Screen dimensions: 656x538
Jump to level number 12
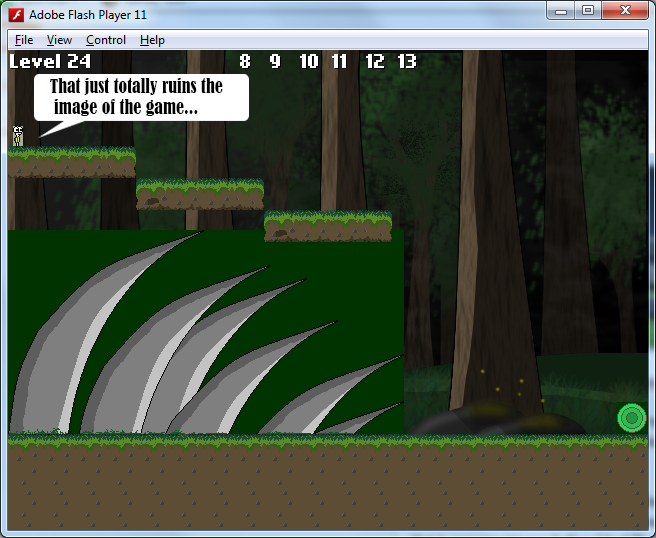(x=374, y=62)
